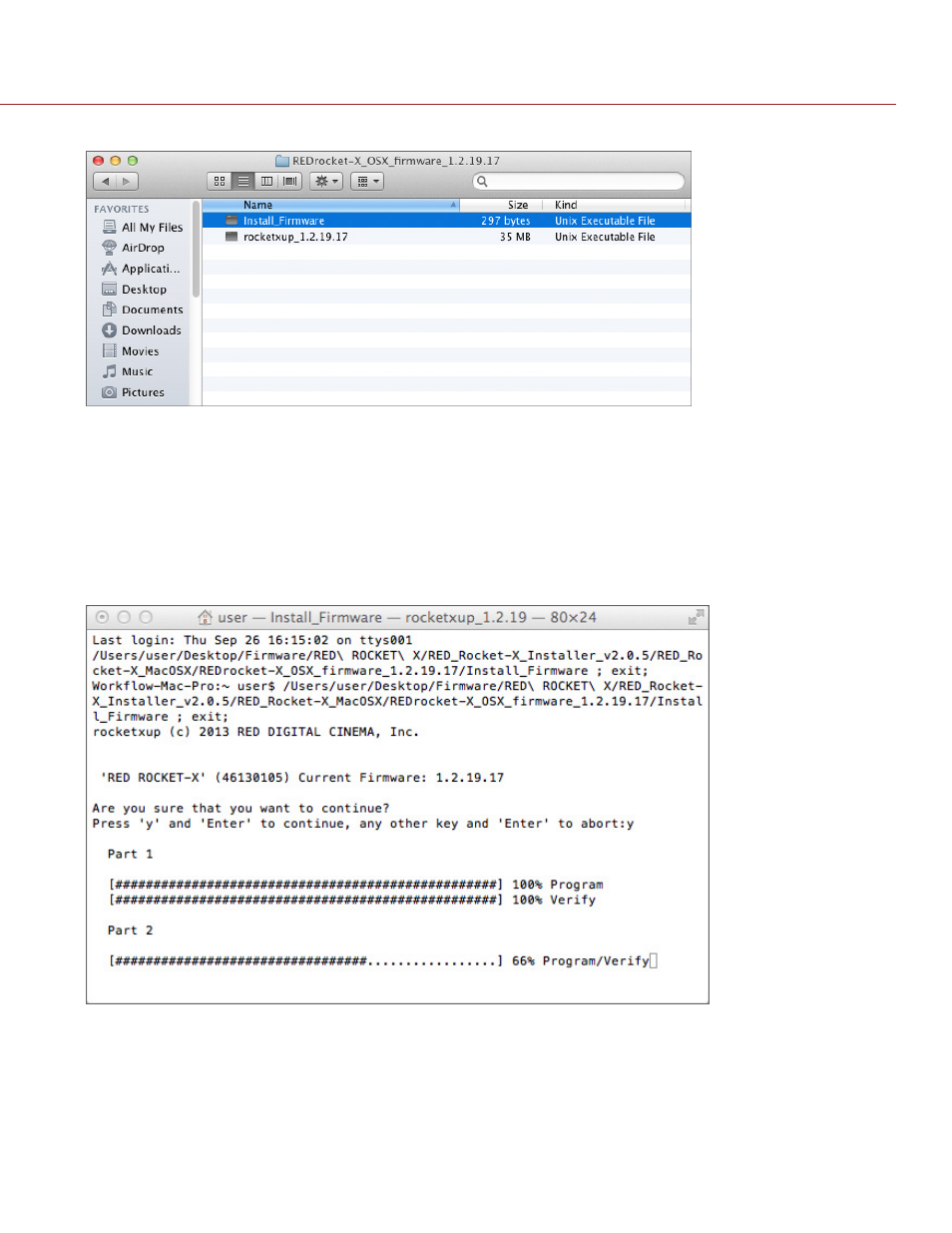The height and width of the screenshot is (1233, 952).
Task: Switch Finder to column view
Action: click(x=266, y=182)
